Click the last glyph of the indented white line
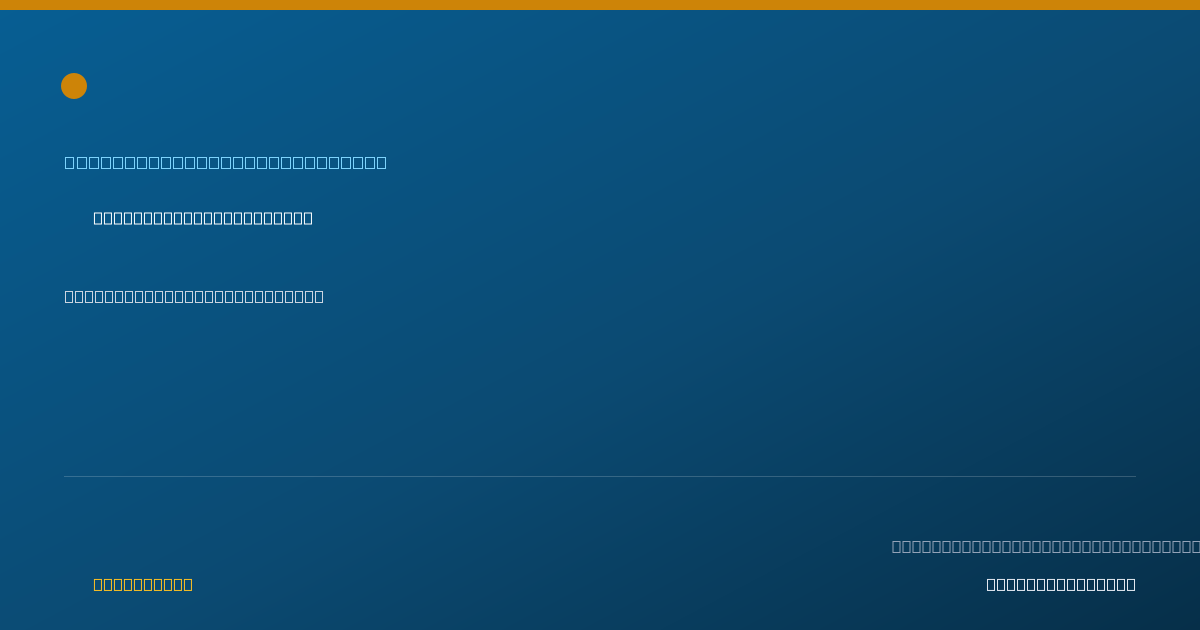 pyautogui.click(x=308, y=218)
